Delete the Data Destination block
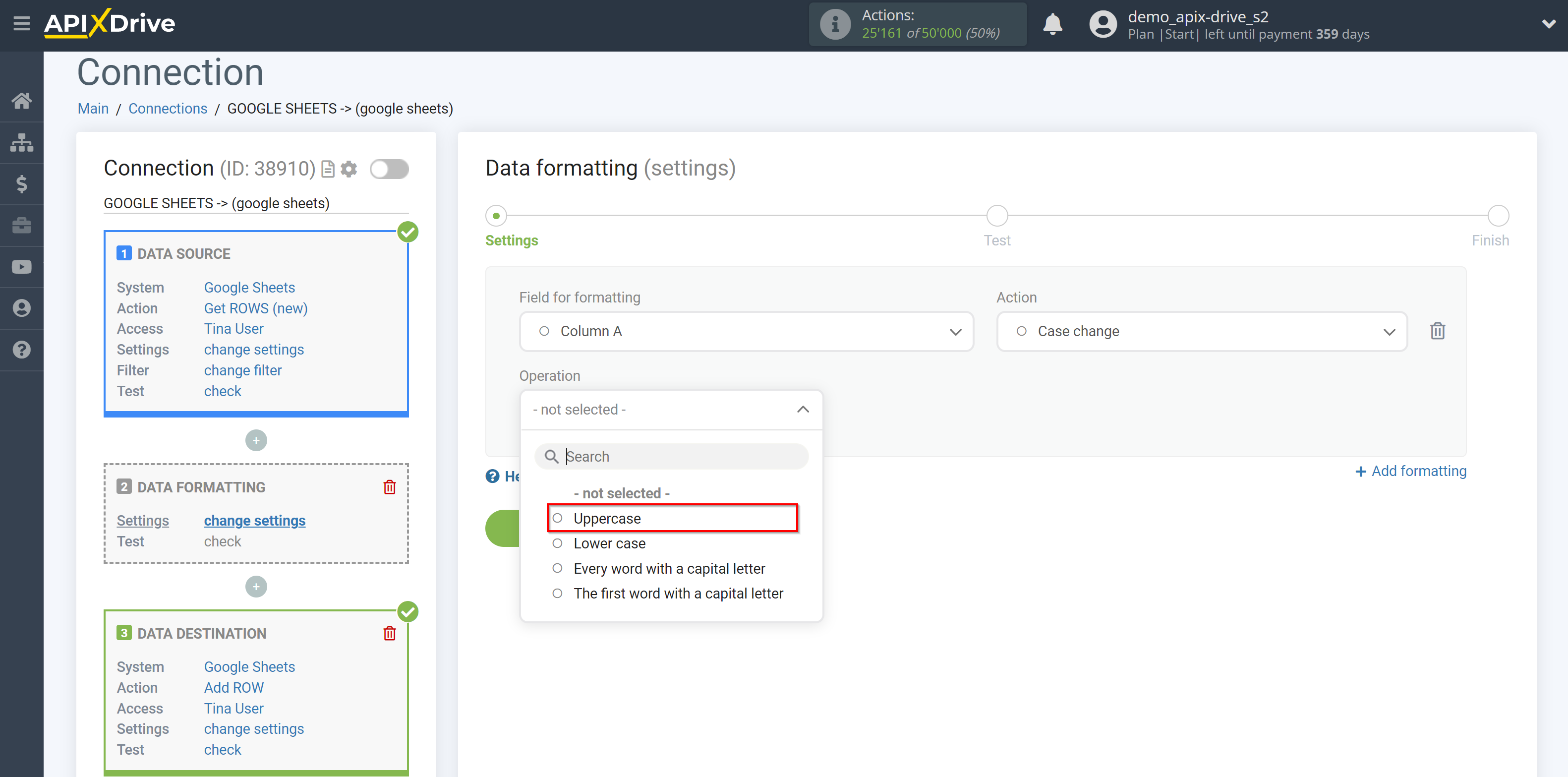 coord(390,633)
